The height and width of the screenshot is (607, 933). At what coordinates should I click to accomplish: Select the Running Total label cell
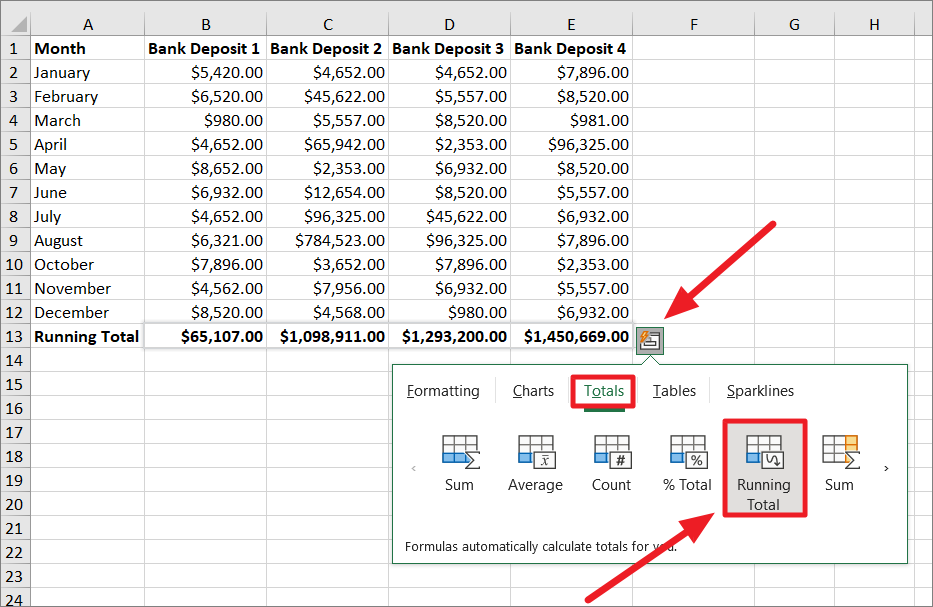tap(87, 336)
